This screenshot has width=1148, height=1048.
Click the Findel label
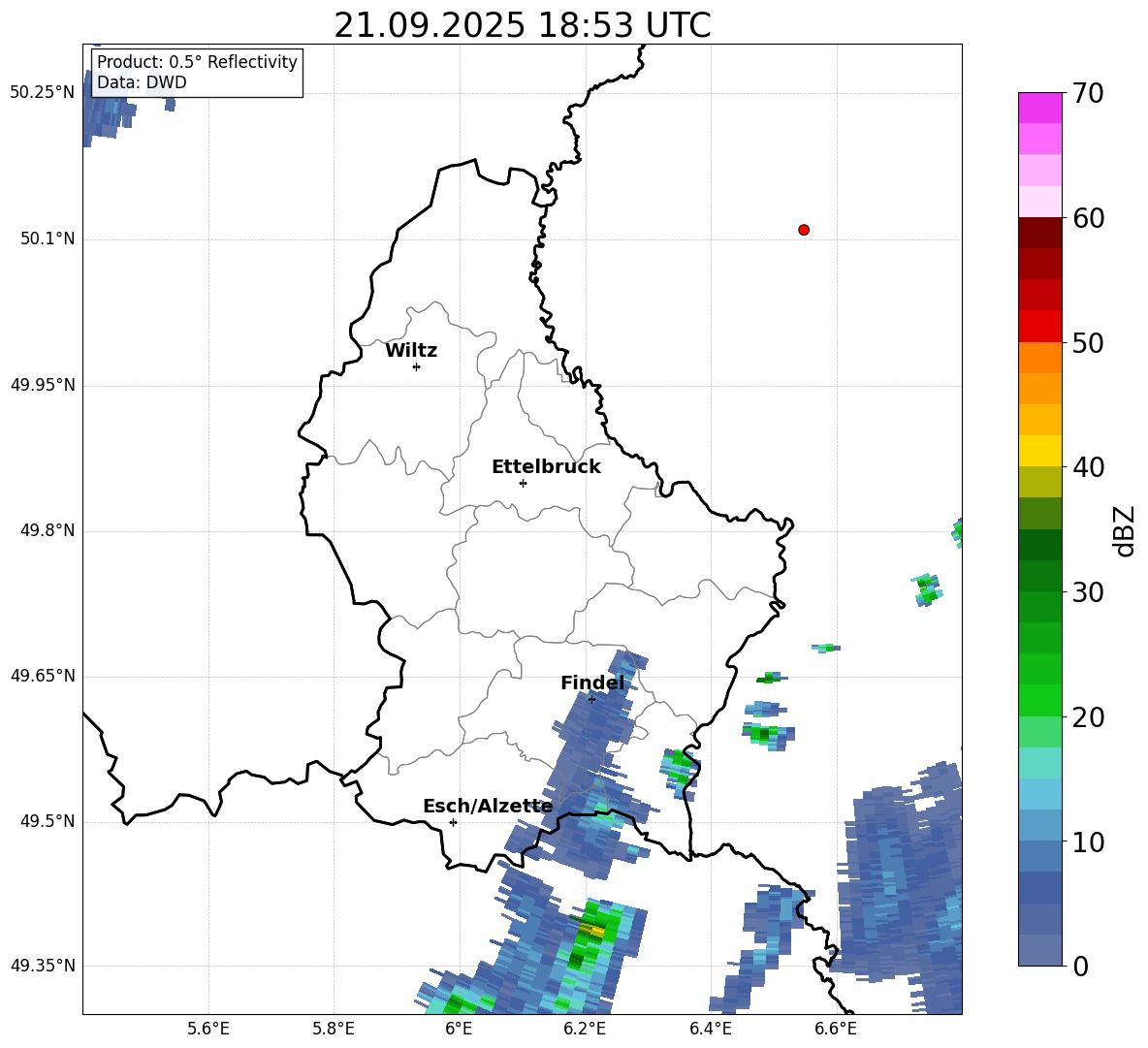[x=592, y=683]
